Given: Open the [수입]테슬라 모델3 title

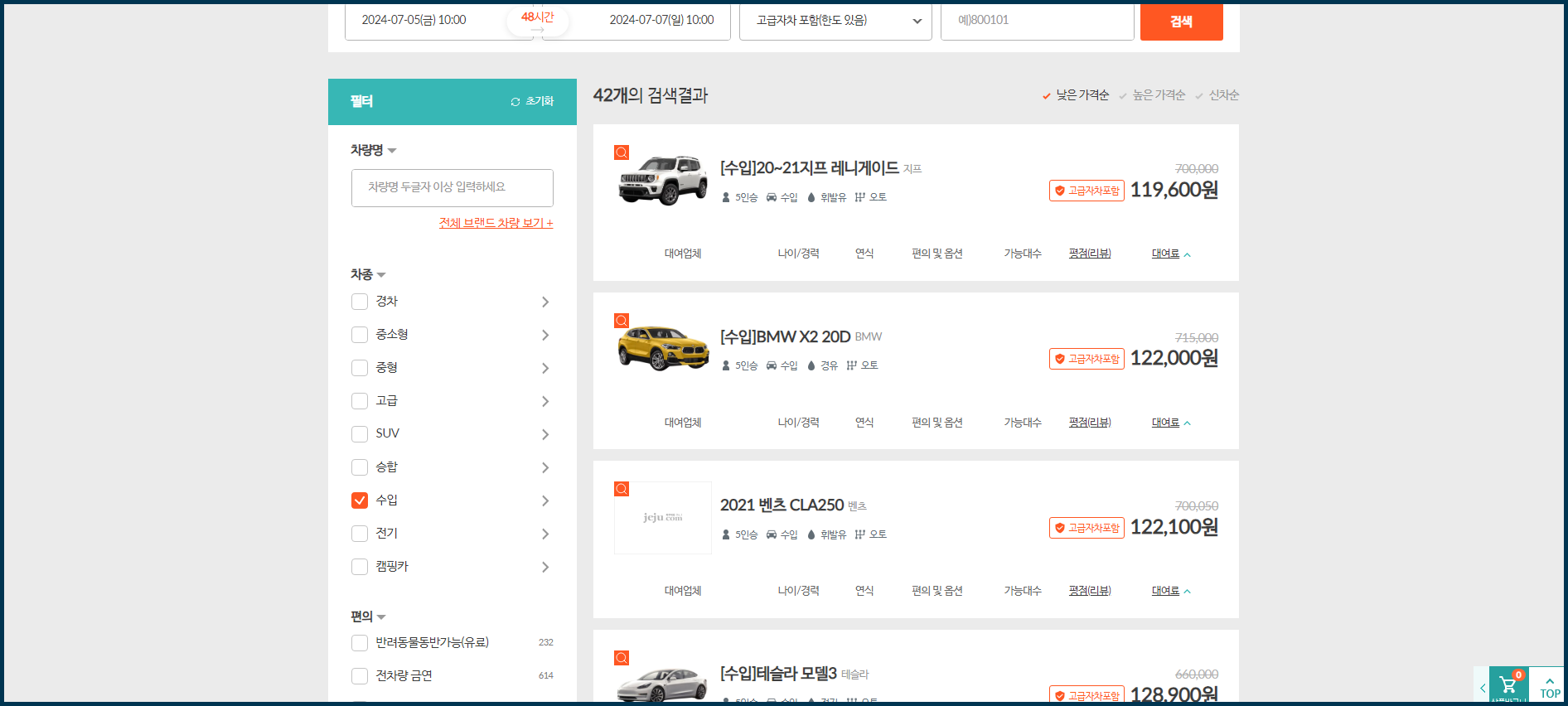Looking at the screenshot, I should 778,674.
